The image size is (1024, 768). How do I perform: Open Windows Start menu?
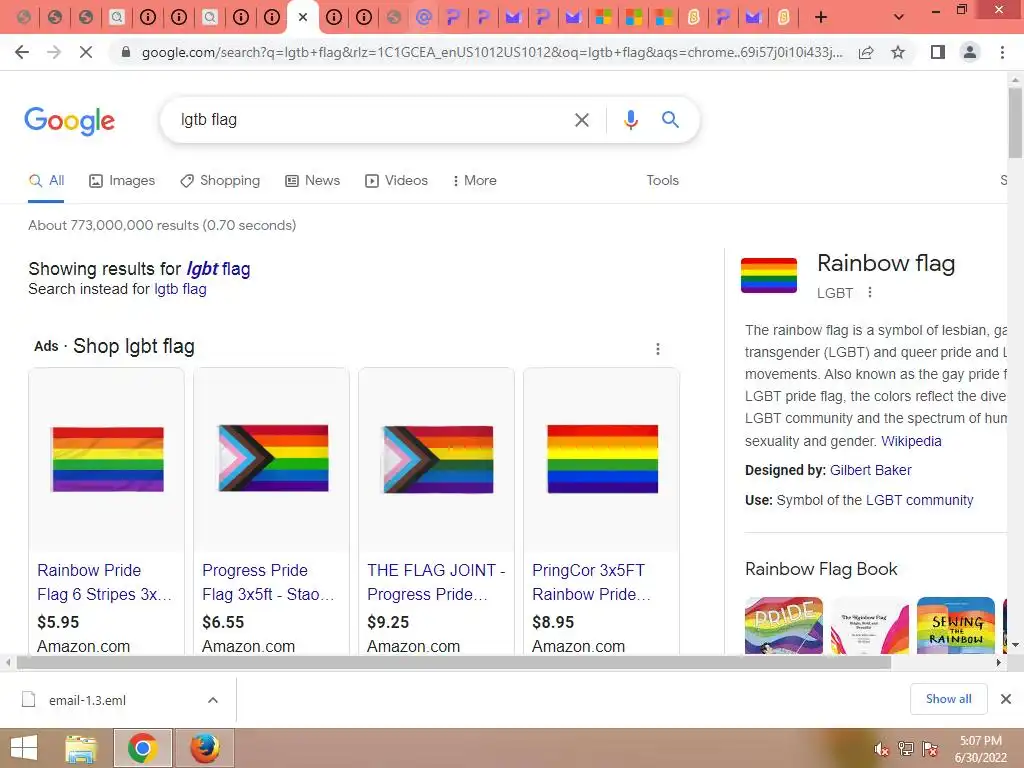click(x=24, y=748)
